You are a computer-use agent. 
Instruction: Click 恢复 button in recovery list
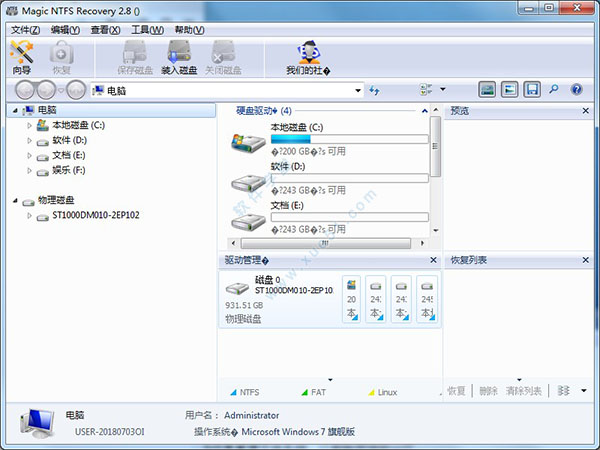tap(456, 391)
